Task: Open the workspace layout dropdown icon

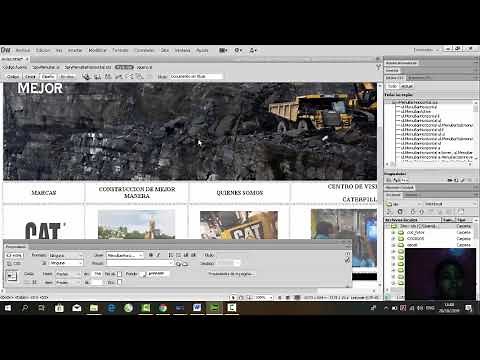Action: pyautogui.click(x=223, y=50)
